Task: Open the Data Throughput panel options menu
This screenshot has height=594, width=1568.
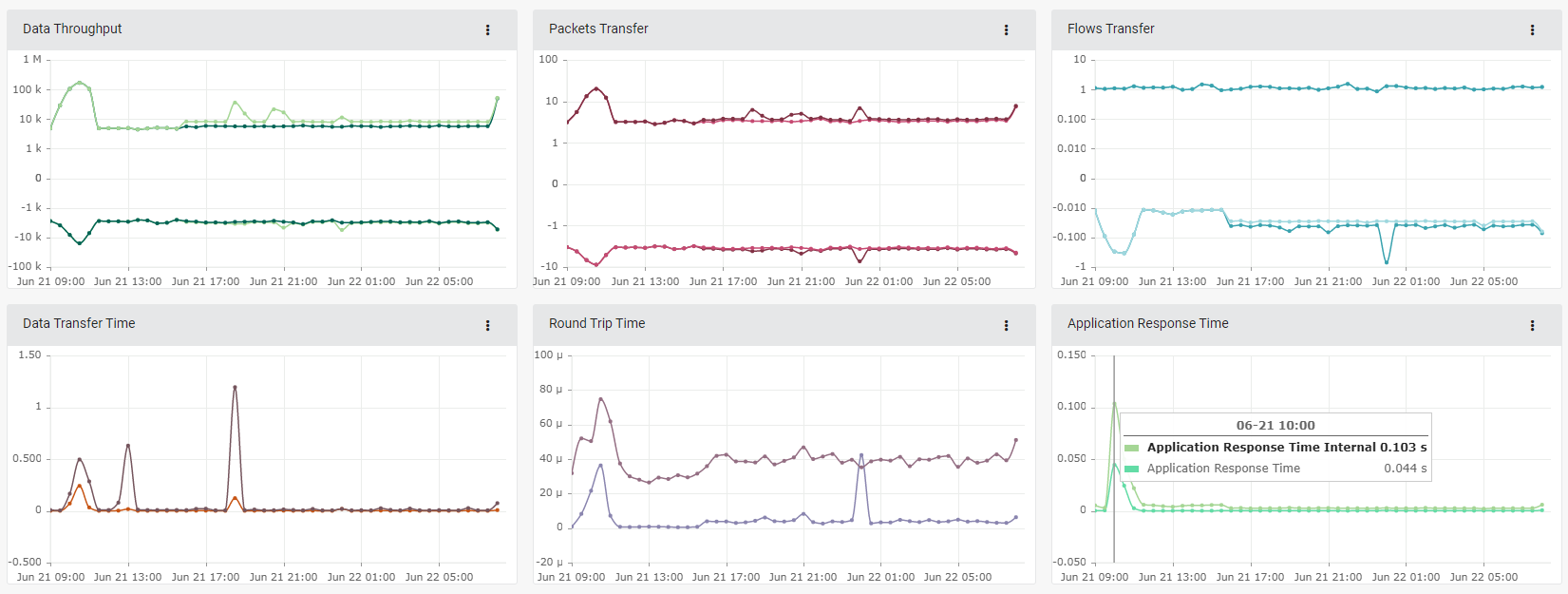Action: [488, 29]
